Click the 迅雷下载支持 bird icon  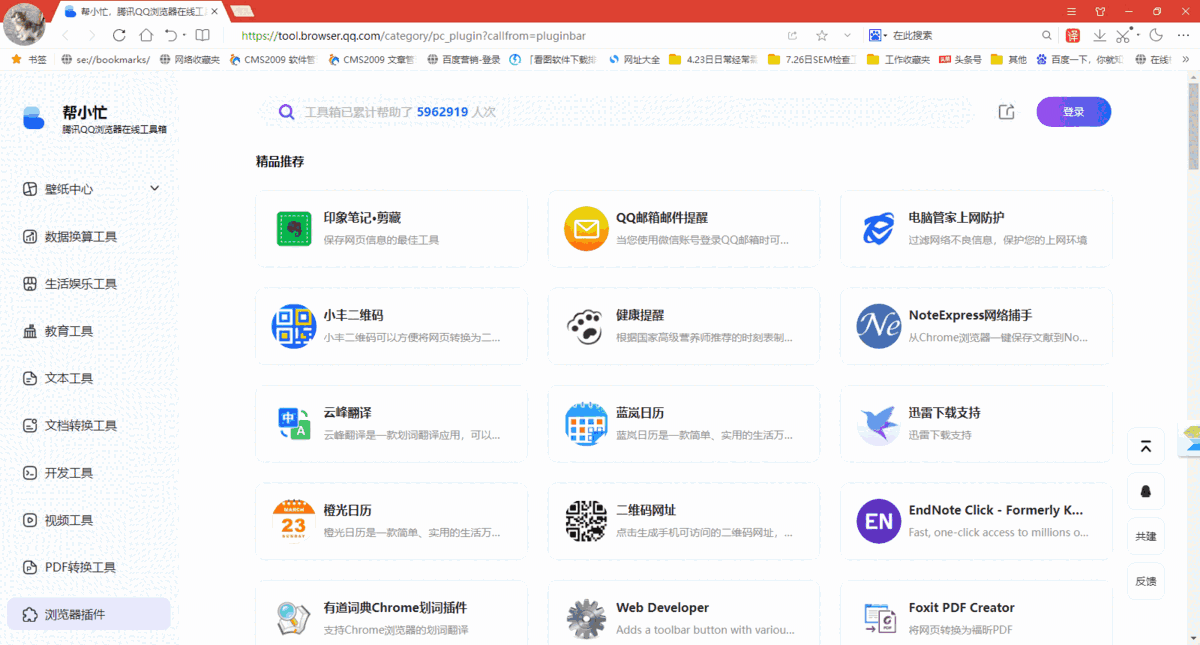point(878,423)
